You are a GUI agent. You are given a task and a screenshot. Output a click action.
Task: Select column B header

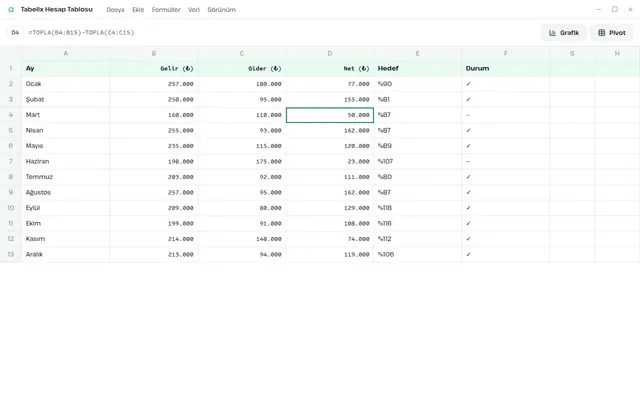click(153, 53)
